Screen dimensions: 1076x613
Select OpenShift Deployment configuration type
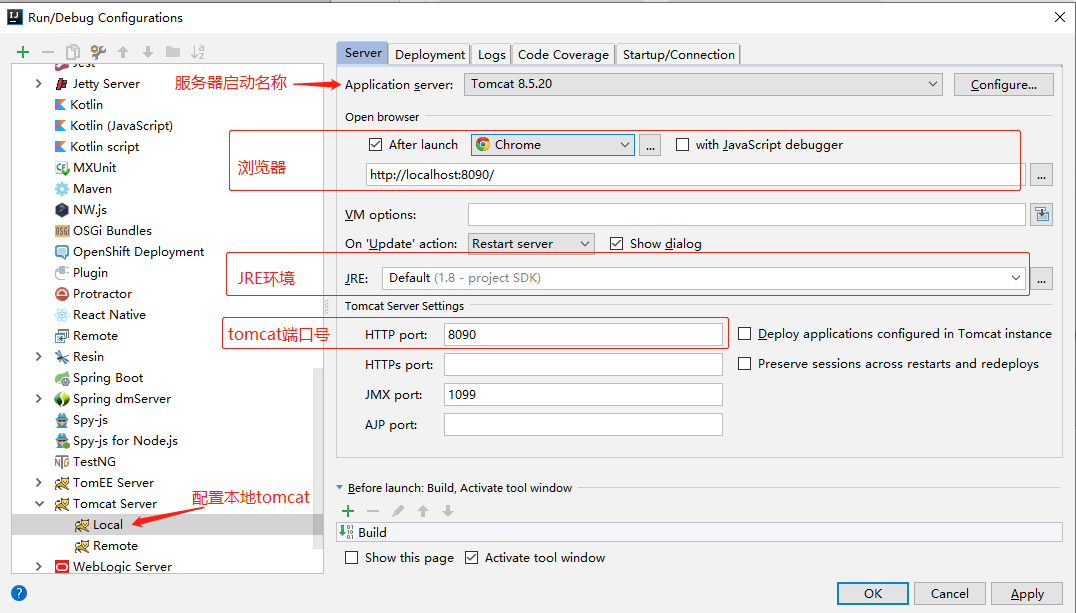139,252
